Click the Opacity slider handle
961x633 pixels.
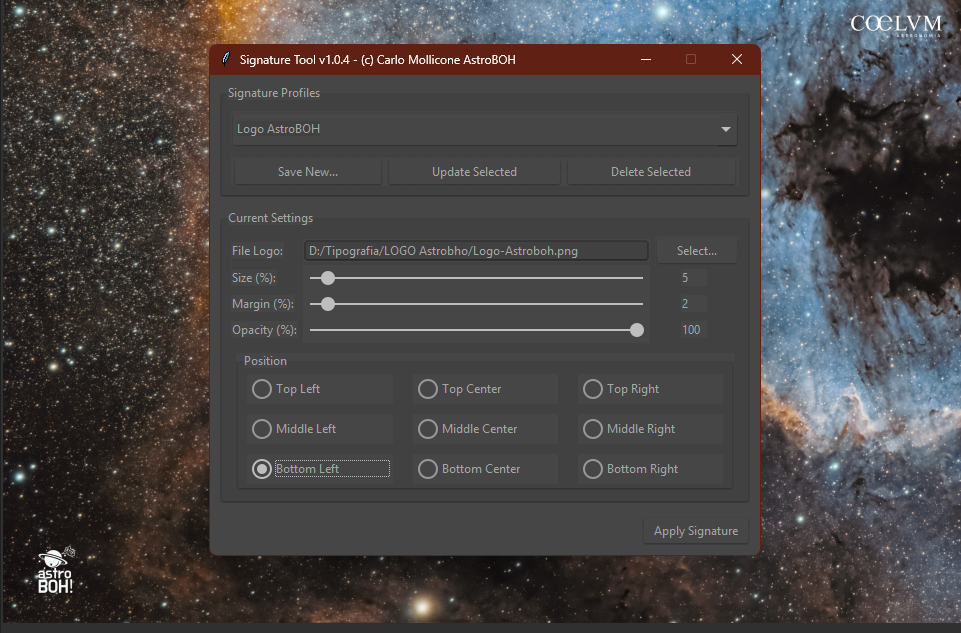(637, 330)
